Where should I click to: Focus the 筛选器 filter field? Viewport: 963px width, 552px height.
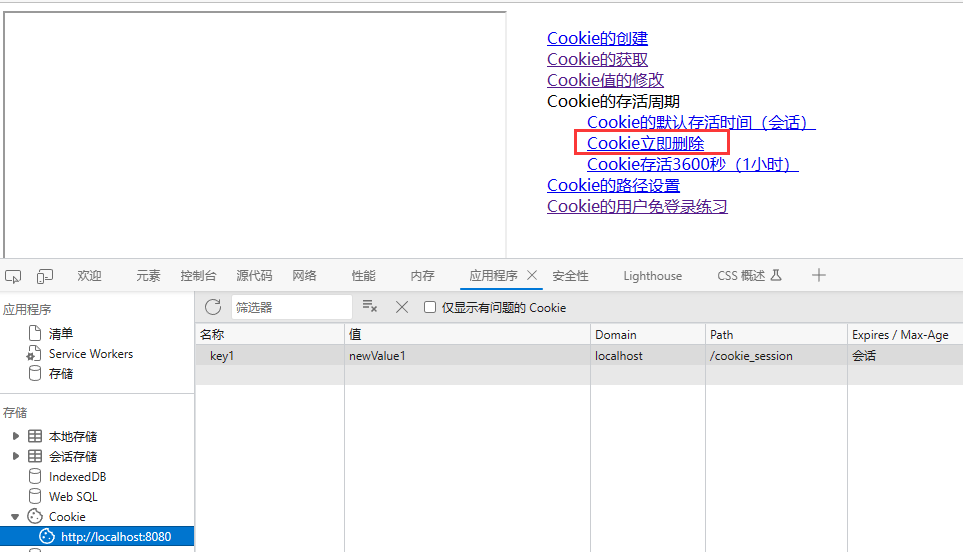tap(291, 307)
